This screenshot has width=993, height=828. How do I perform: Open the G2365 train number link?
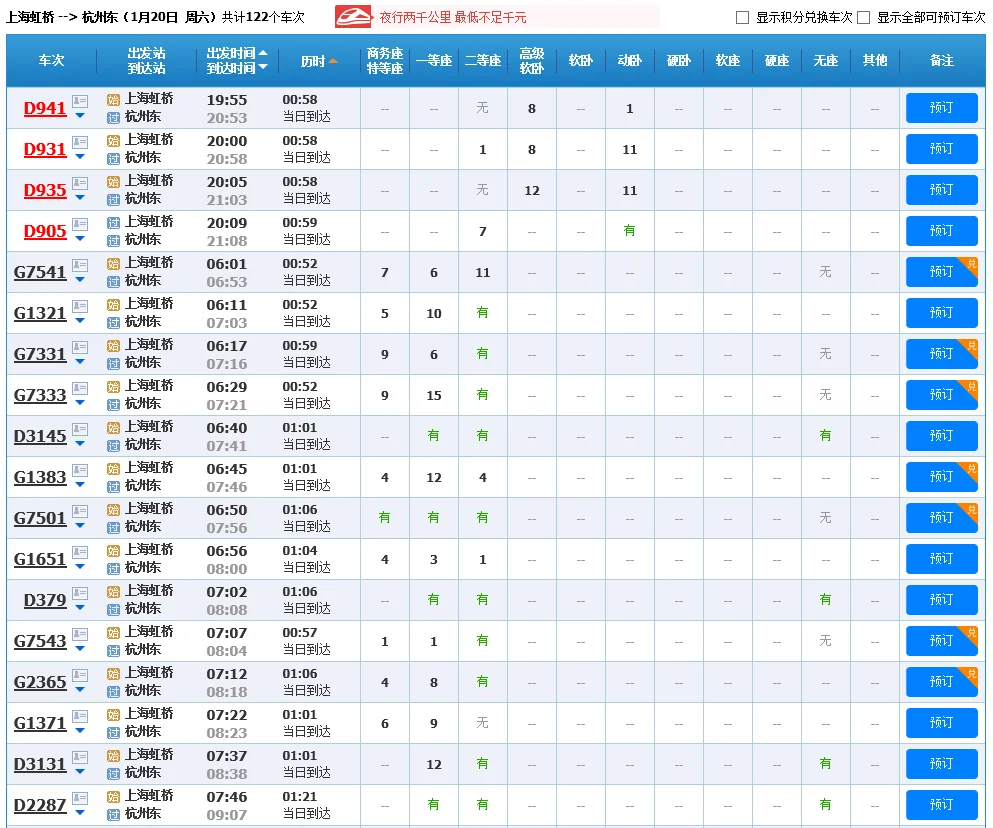coord(40,682)
